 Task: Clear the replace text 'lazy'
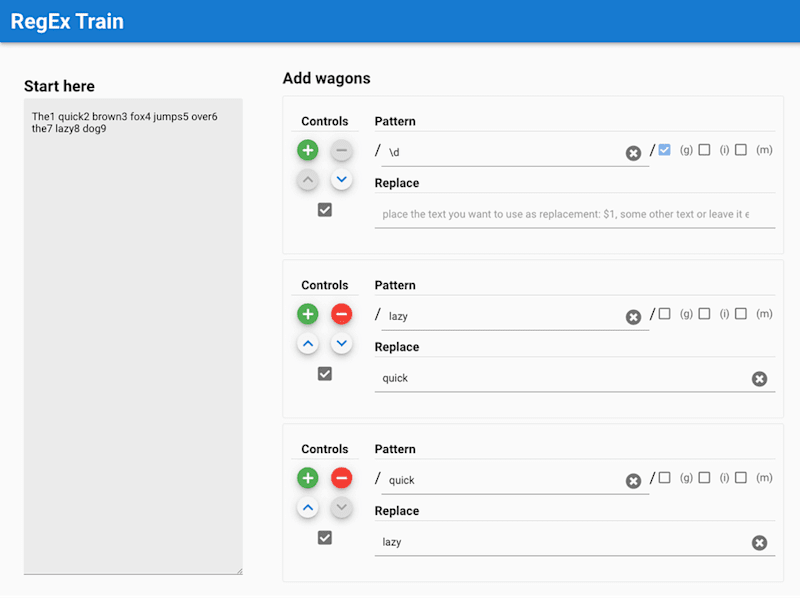pyautogui.click(x=759, y=542)
